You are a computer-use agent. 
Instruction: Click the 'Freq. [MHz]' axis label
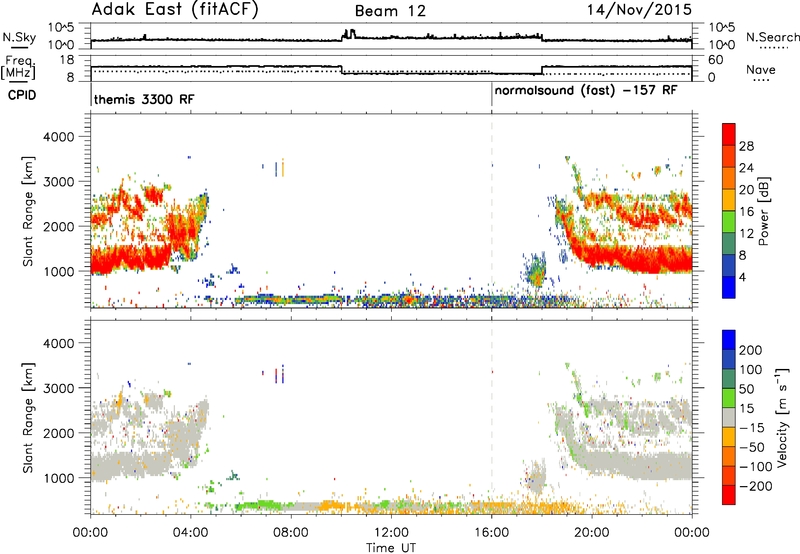point(18,67)
